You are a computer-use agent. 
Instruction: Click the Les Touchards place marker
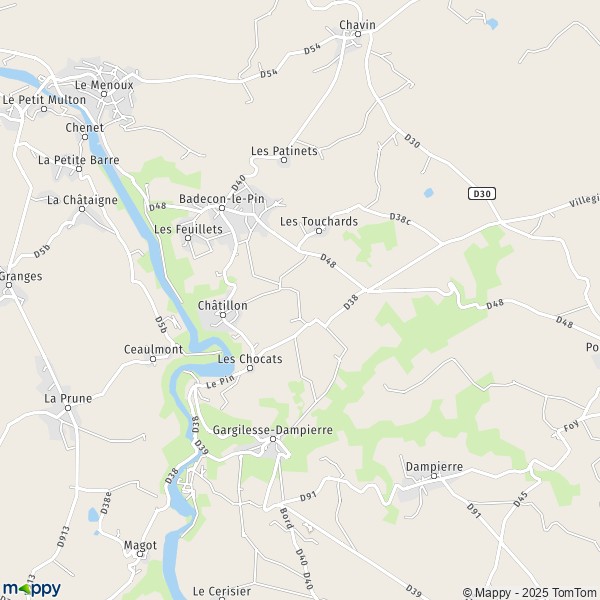(318, 231)
